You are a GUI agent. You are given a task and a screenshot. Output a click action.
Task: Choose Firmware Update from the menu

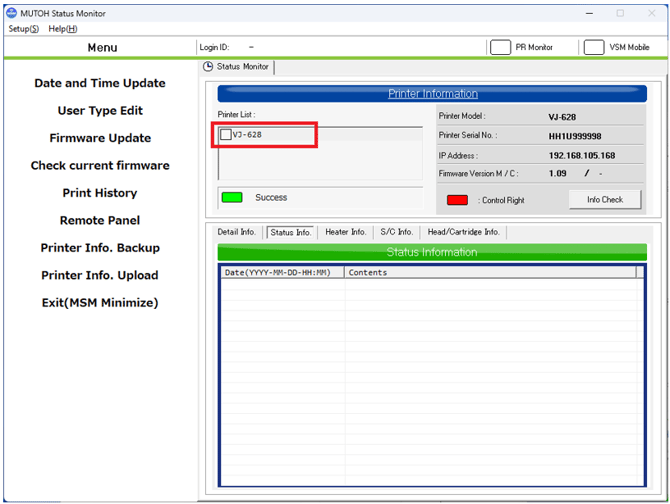click(100, 138)
